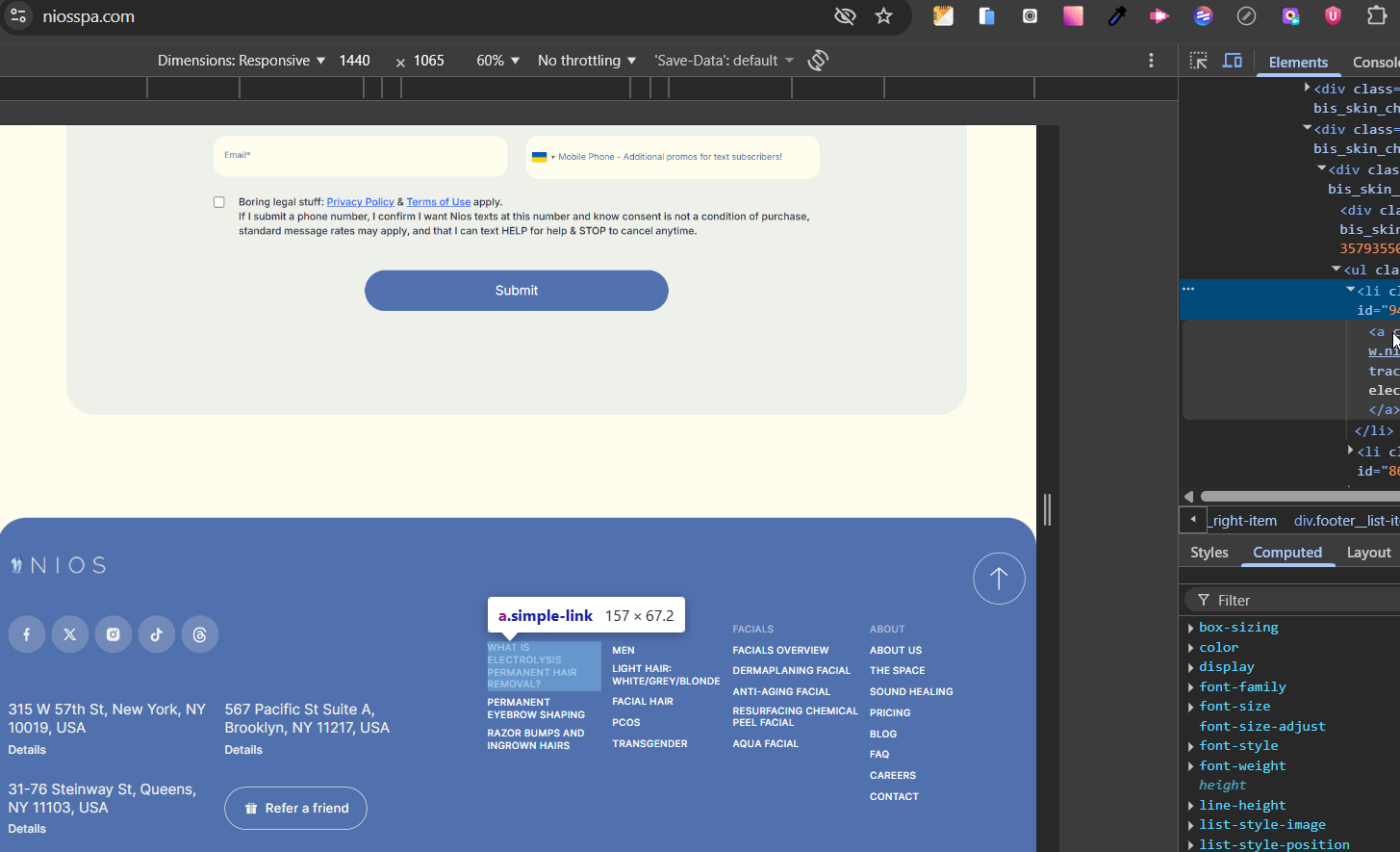Viewport: 1400px width, 852px height.
Task: Open the 'Save-Data': default dropdown
Action: 724,60
